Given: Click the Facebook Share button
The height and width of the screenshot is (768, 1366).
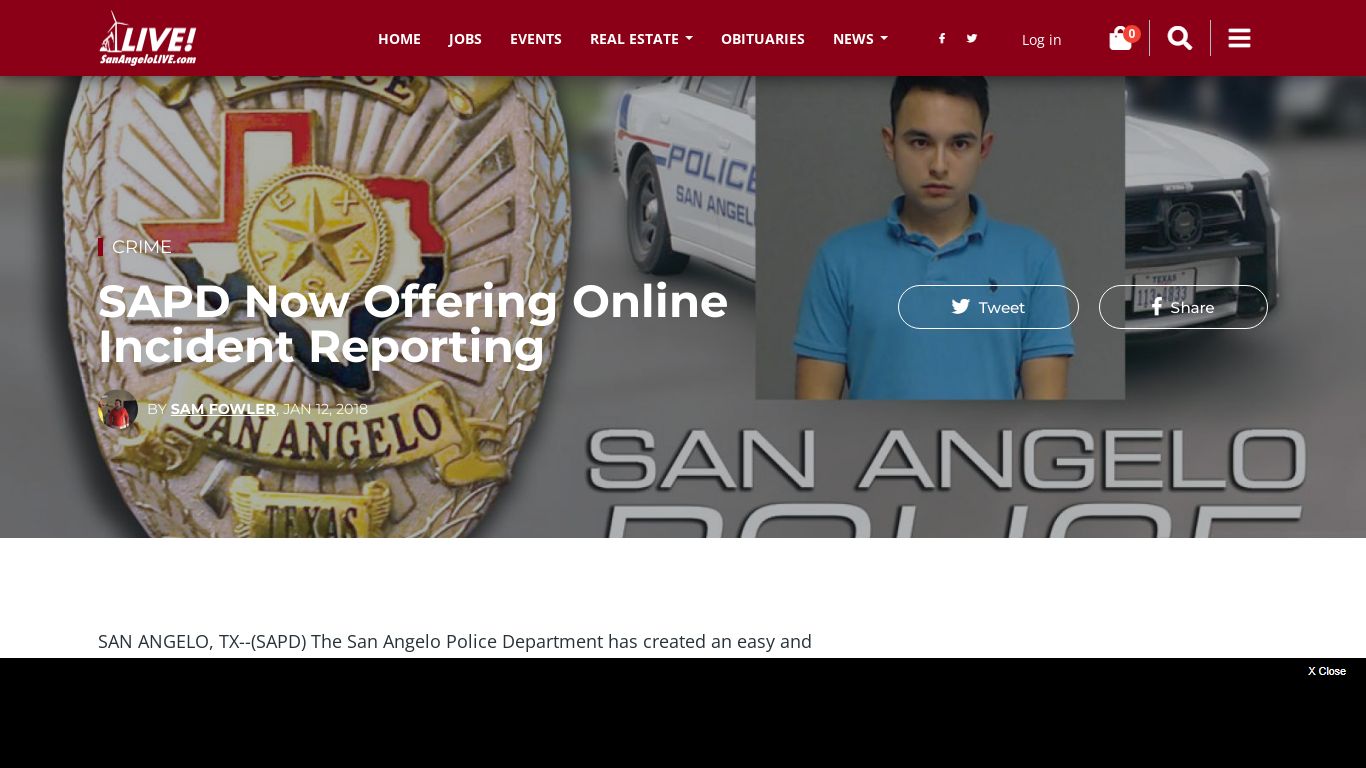Looking at the screenshot, I should pos(1183,307).
